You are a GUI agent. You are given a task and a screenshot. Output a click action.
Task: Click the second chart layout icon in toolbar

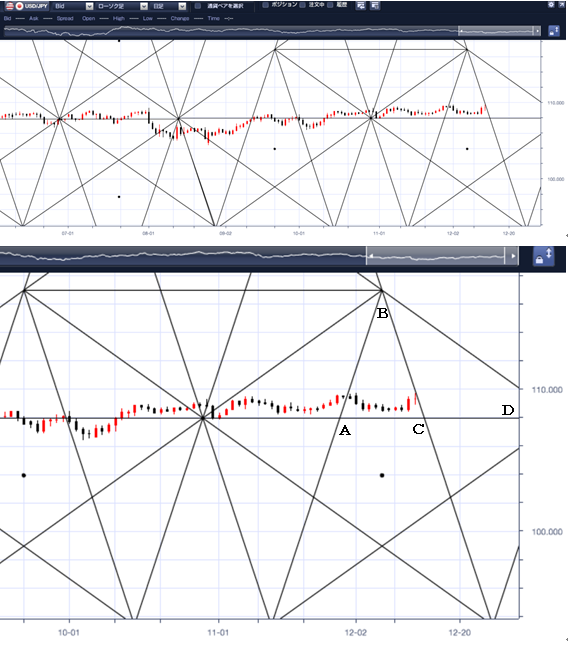coord(375,6)
